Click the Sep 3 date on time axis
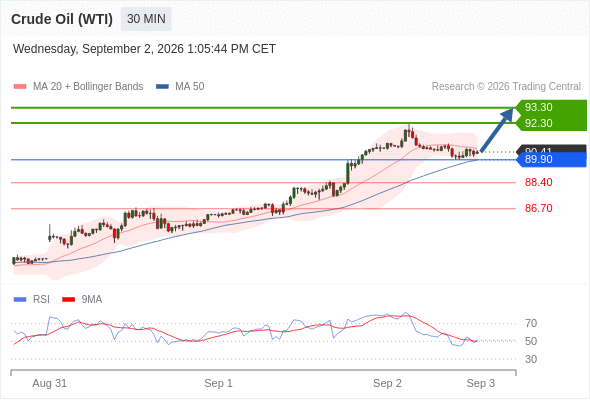The width and height of the screenshot is (590, 400). click(x=481, y=383)
